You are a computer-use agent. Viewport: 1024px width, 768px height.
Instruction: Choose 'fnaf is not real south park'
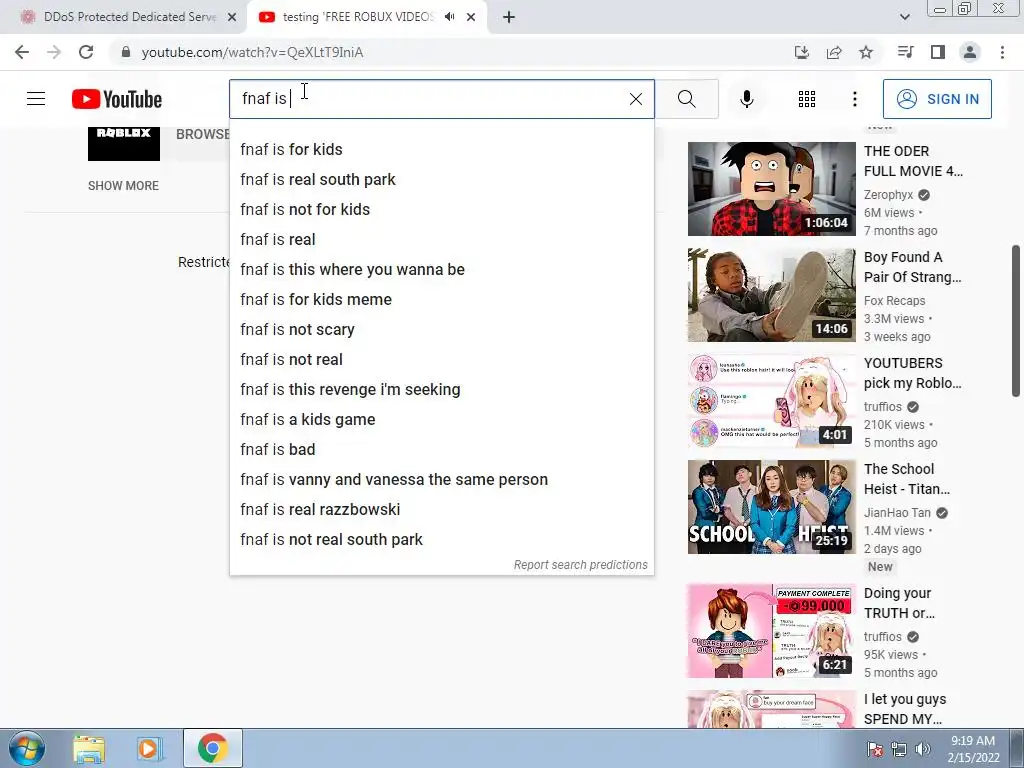click(441, 540)
